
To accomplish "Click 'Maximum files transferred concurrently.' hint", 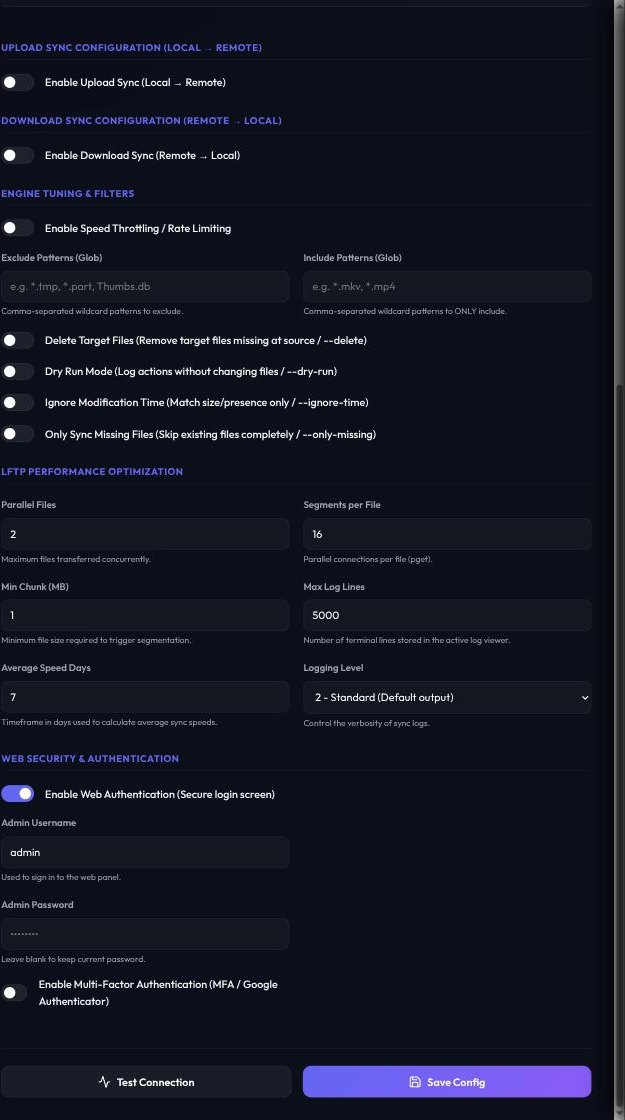I will coord(76,559).
